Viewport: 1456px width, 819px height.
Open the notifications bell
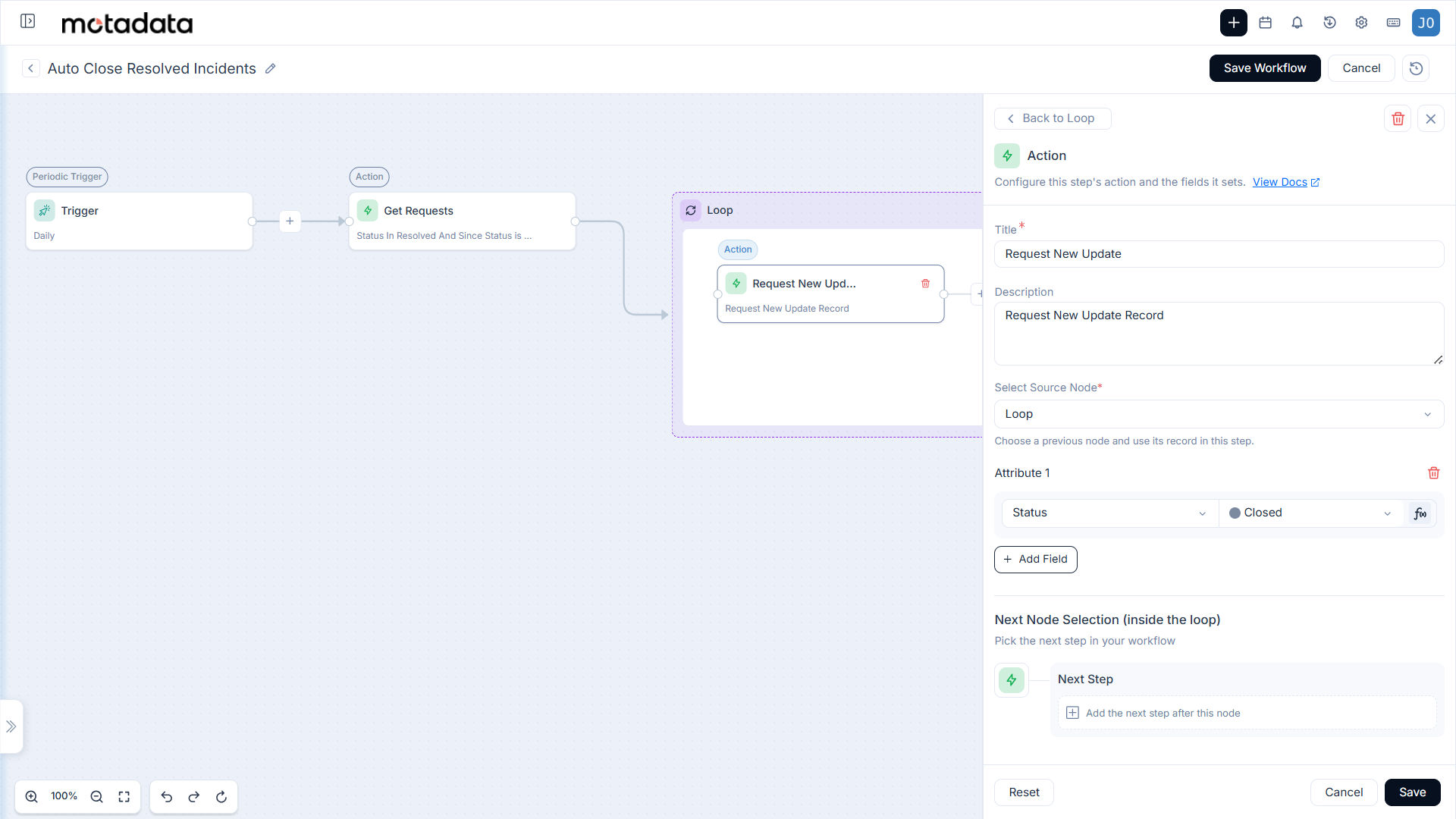point(1297,23)
